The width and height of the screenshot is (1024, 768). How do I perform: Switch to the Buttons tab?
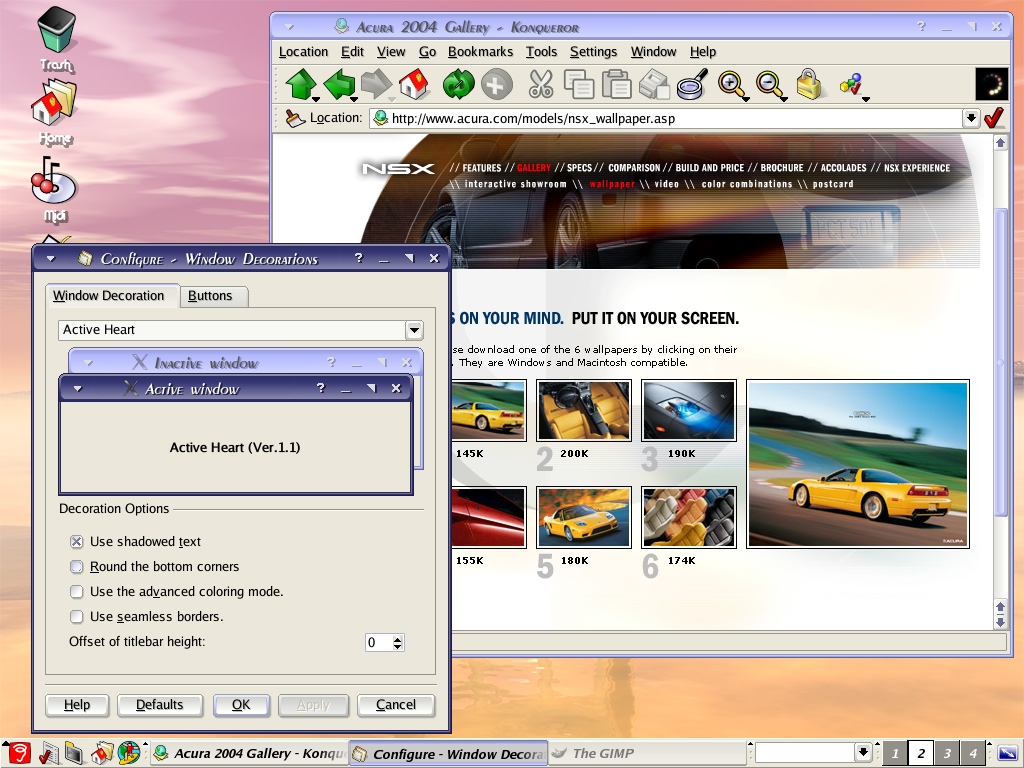click(x=213, y=296)
